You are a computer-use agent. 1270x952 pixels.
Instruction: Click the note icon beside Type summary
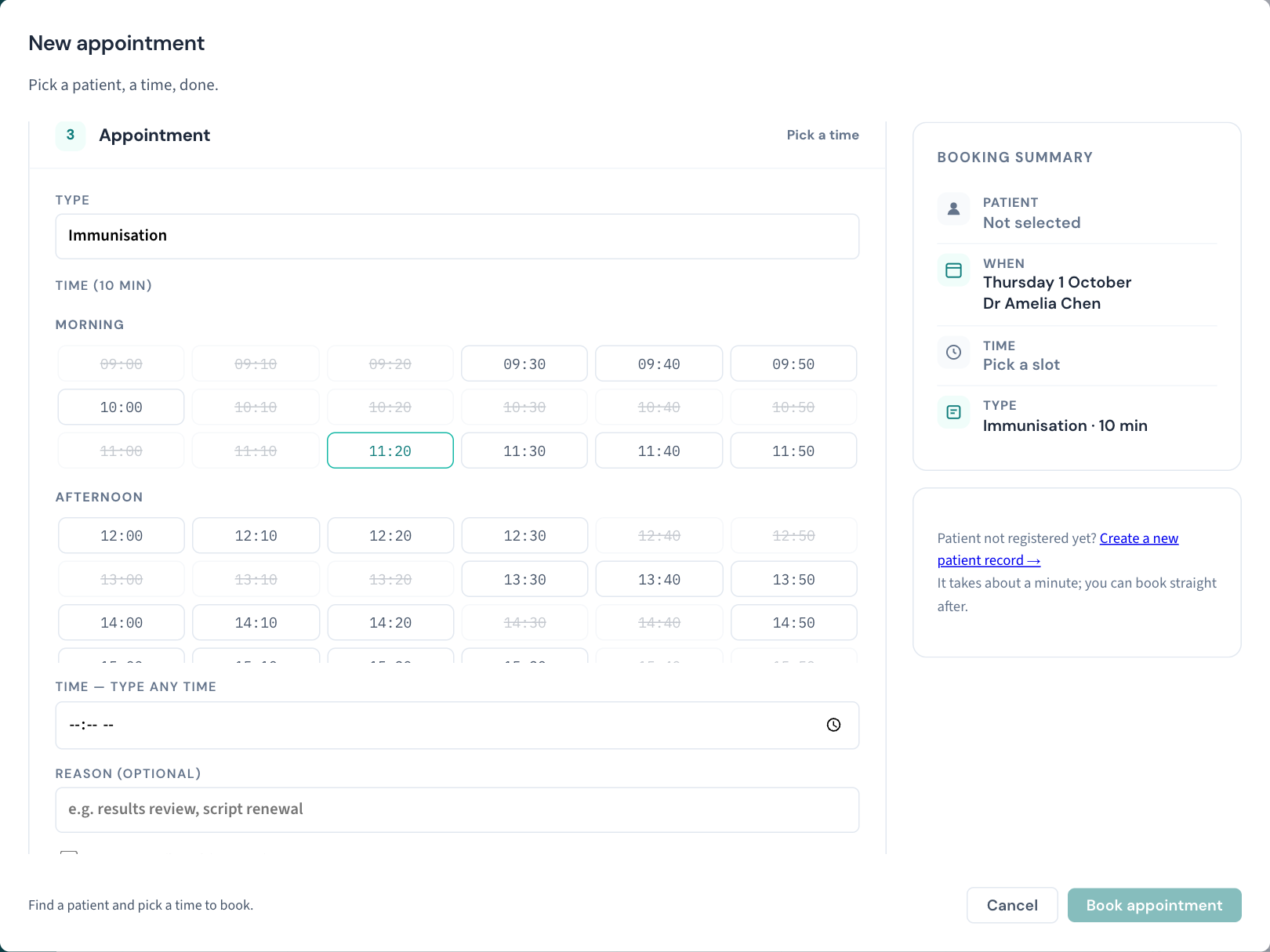pos(953,412)
